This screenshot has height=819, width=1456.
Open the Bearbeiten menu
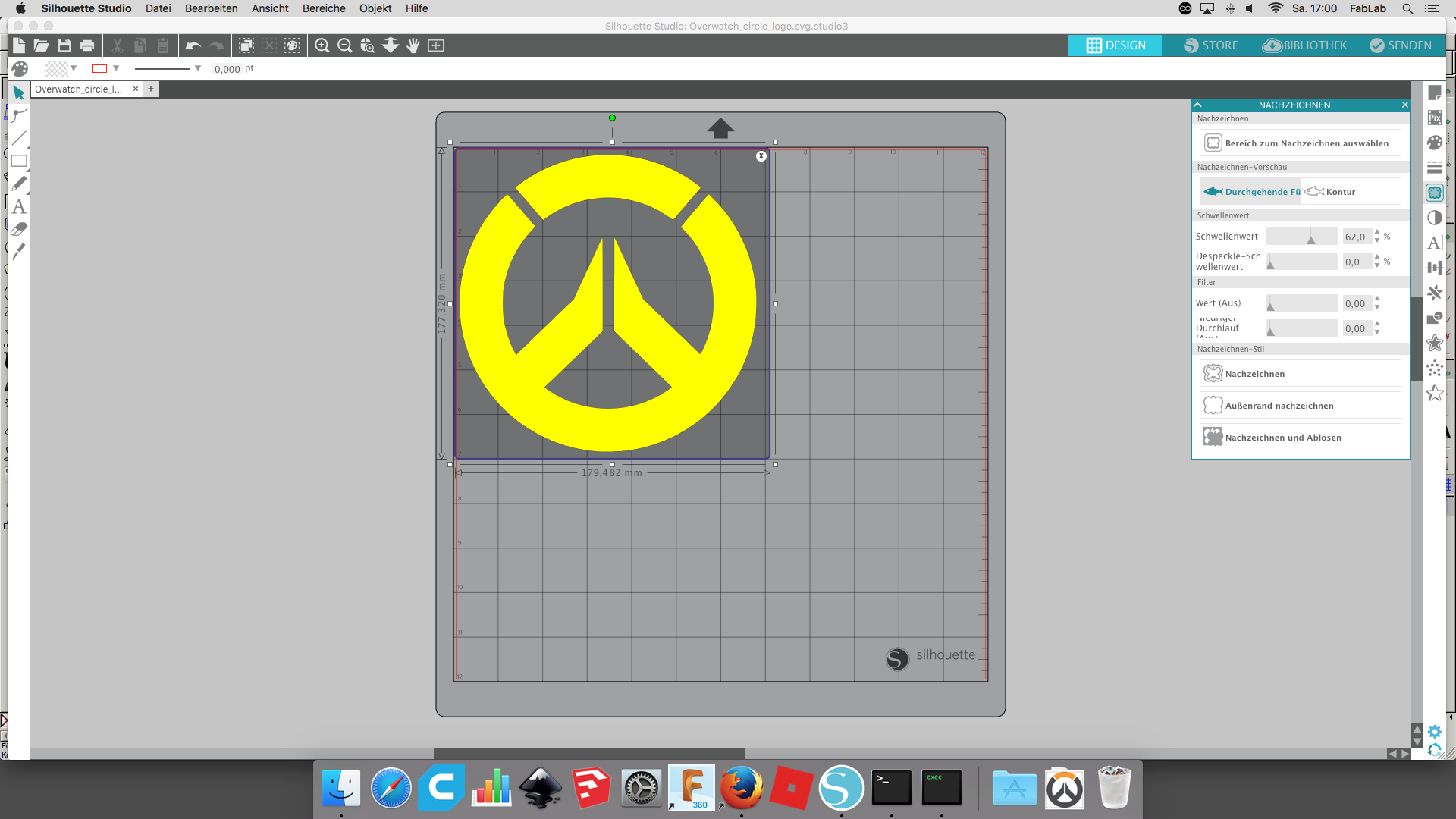coord(212,8)
